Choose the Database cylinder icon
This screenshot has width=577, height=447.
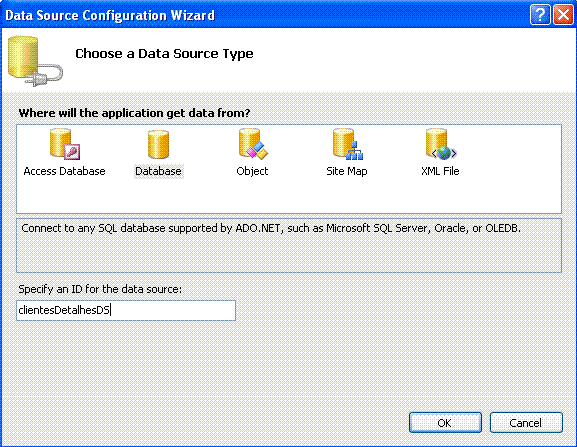click(x=158, y=144)
